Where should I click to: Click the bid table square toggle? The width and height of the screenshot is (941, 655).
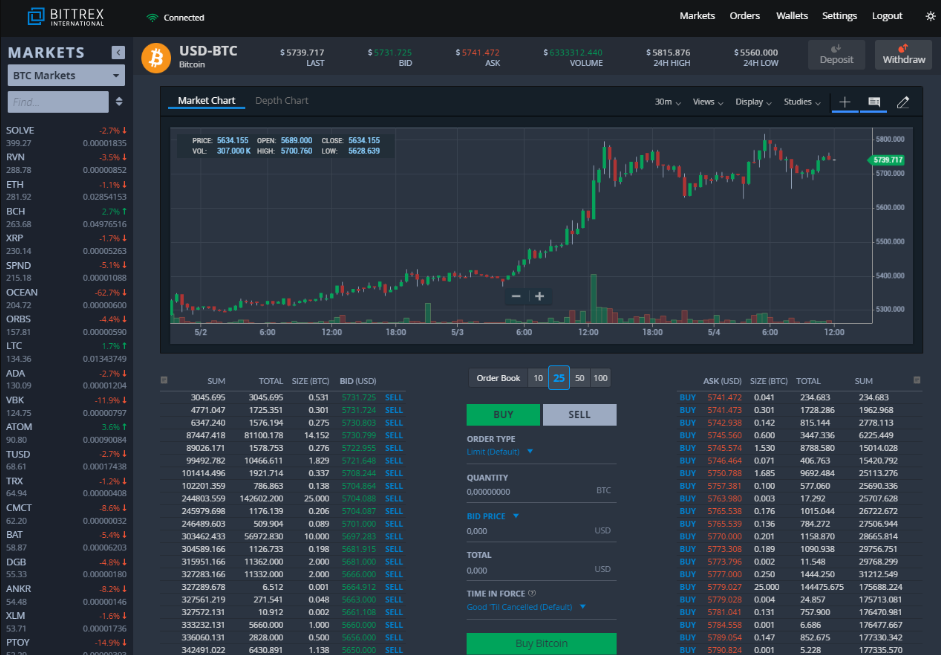click(x=164, y=380)
